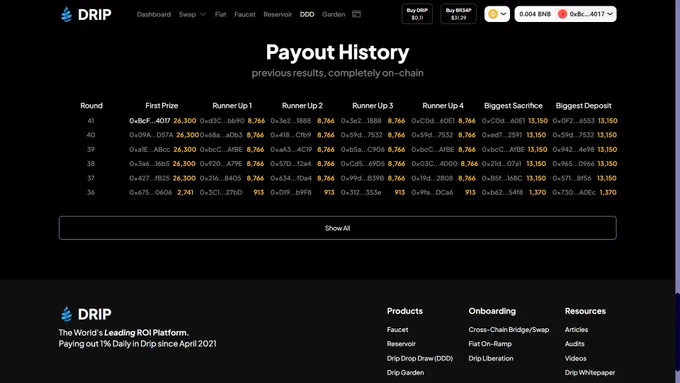
Task: Click round 38 Runner Up 4 address 0x03C...4D00
Action: 435,164
